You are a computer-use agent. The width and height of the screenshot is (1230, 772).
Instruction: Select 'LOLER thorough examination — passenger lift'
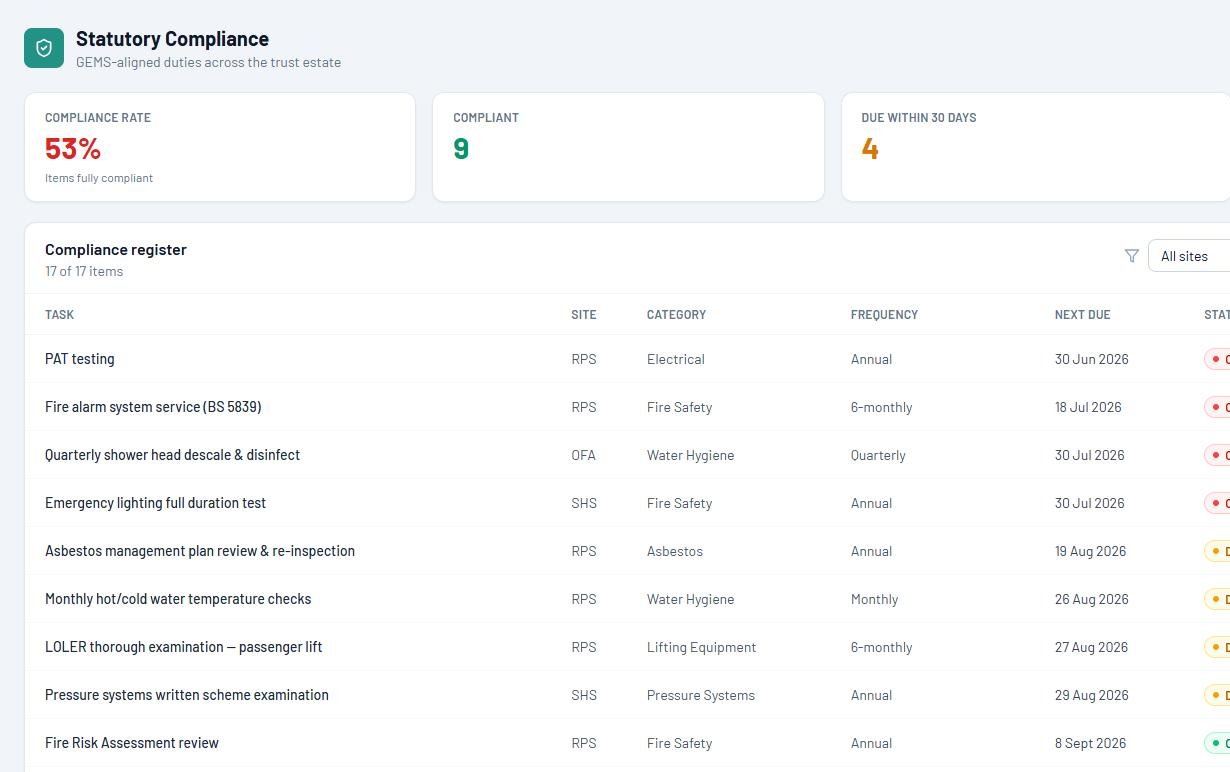click(183, 647)
